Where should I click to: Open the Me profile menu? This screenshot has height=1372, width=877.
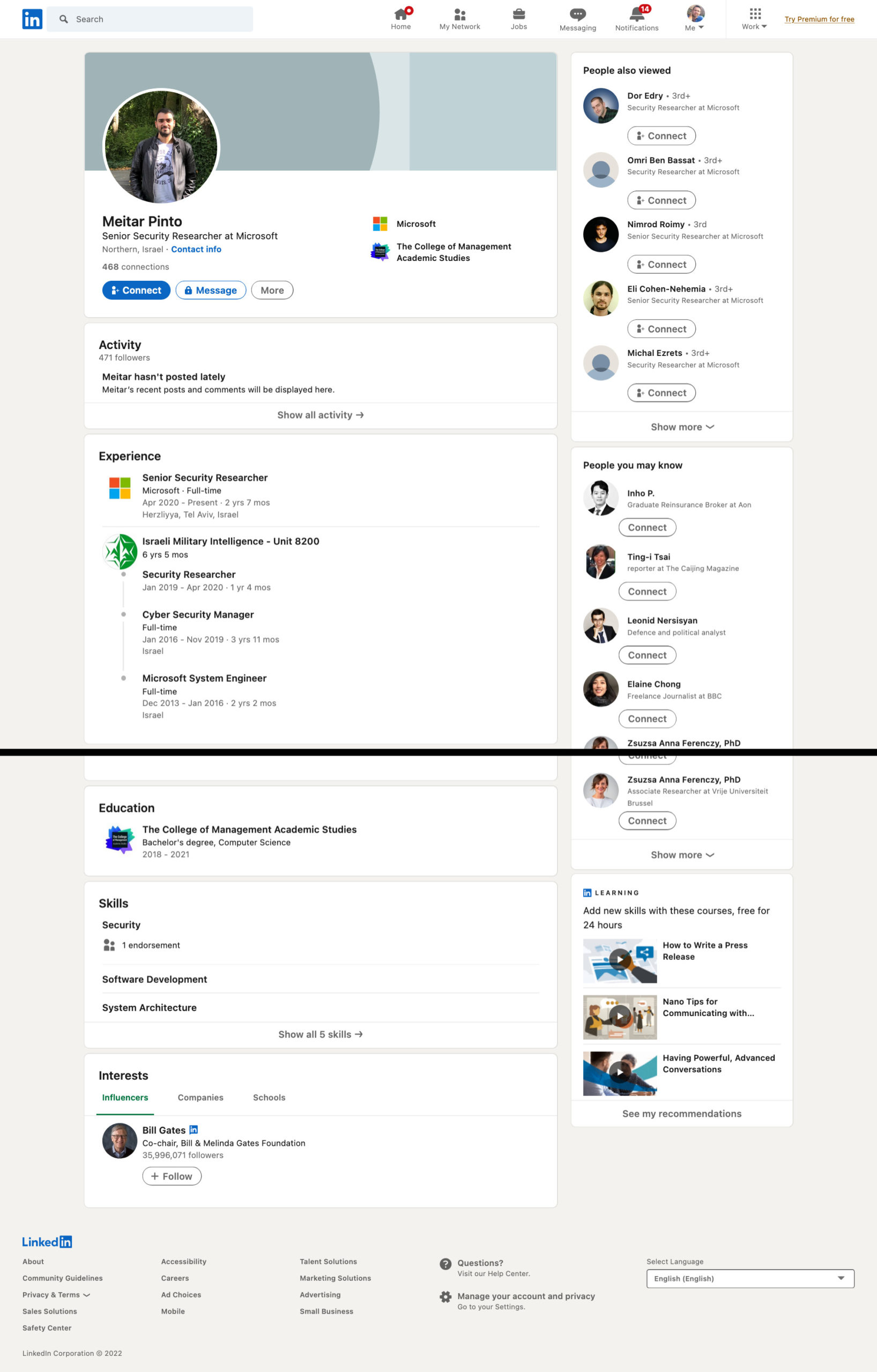(x=695, y=19)
